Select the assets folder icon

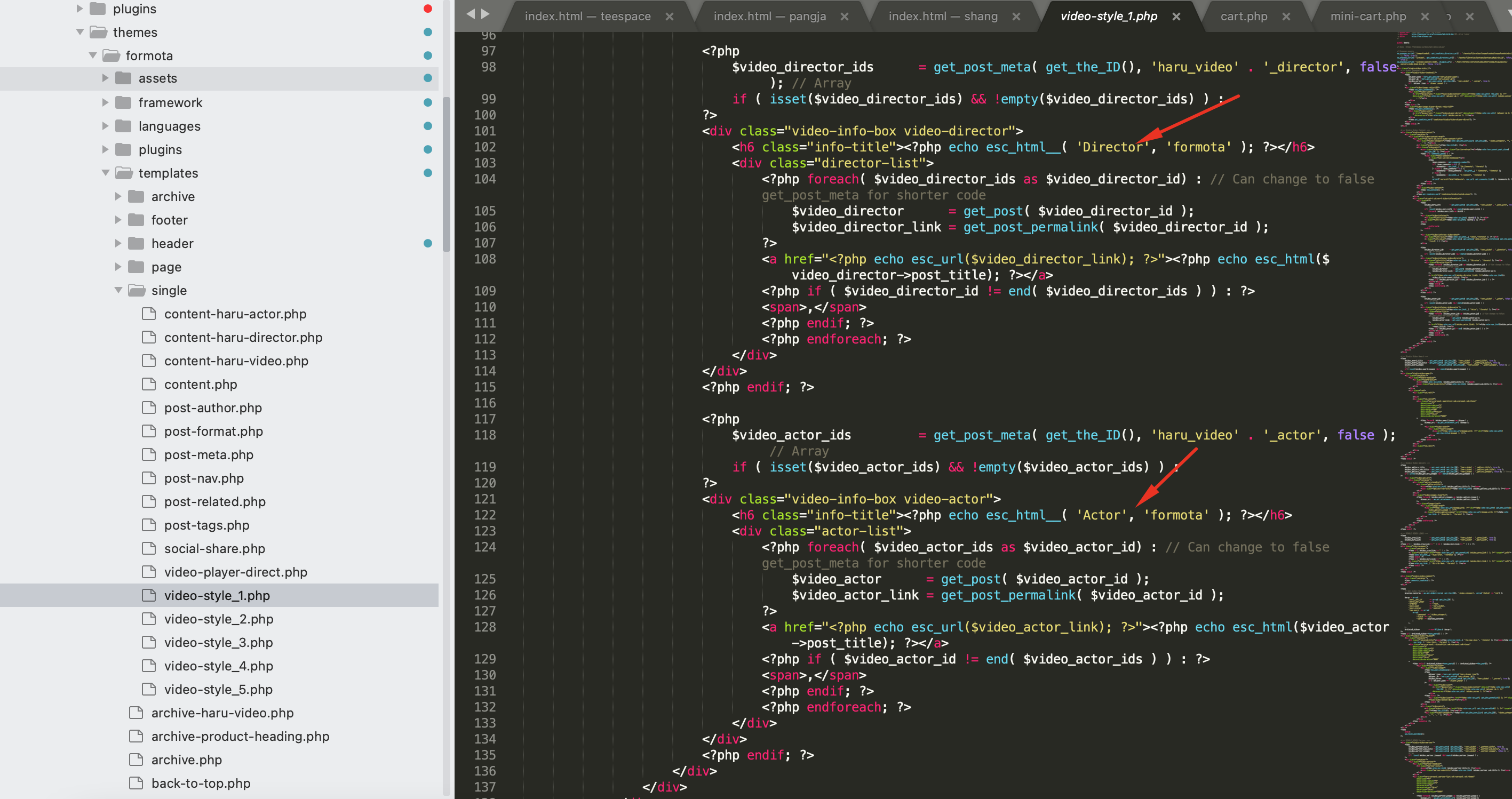(x=123, y=78)
